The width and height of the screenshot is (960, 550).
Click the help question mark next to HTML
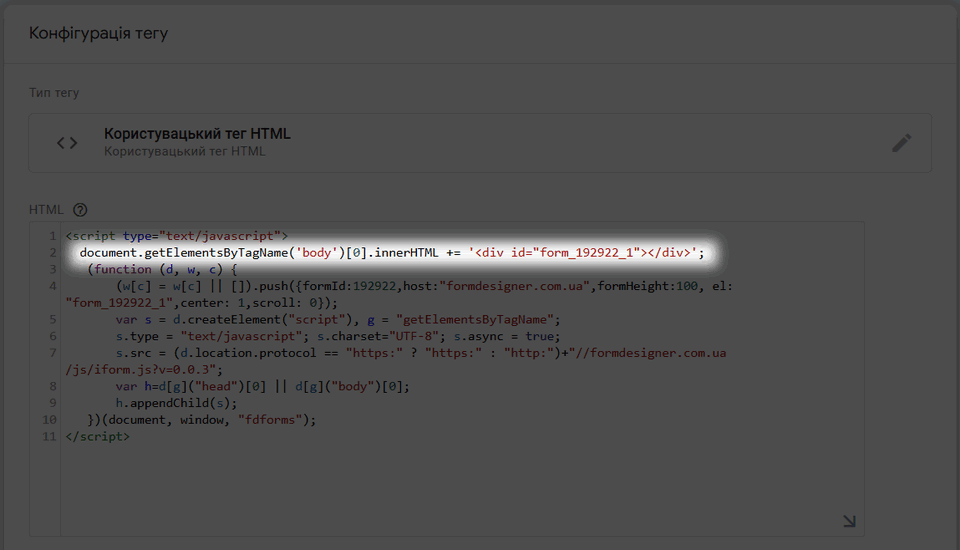pyautogui.click(x=80, y=210)
